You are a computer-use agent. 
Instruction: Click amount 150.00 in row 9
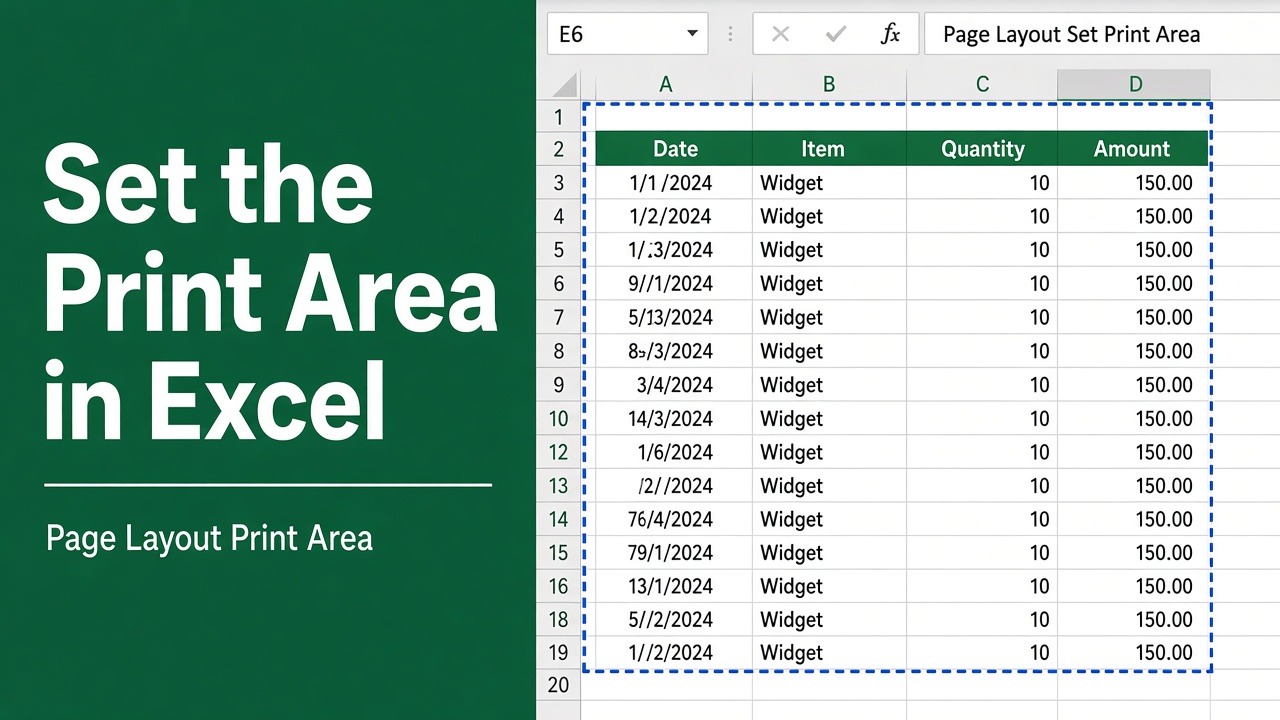(1134, 385)
